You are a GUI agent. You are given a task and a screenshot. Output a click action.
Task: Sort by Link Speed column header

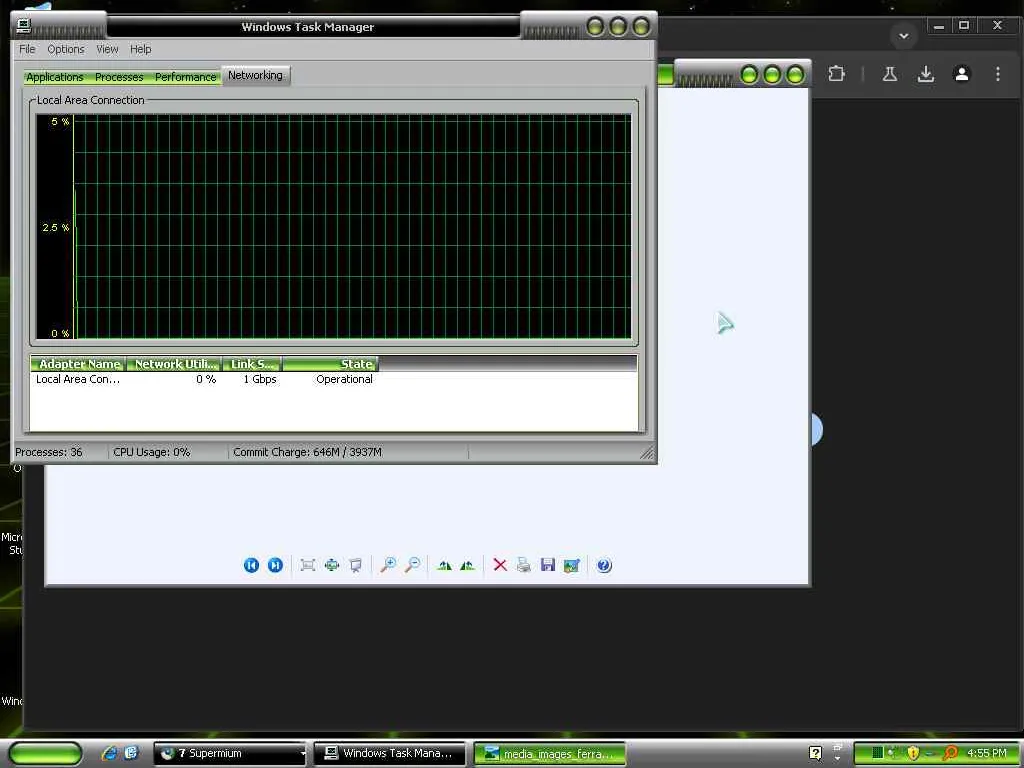point(252,364)
